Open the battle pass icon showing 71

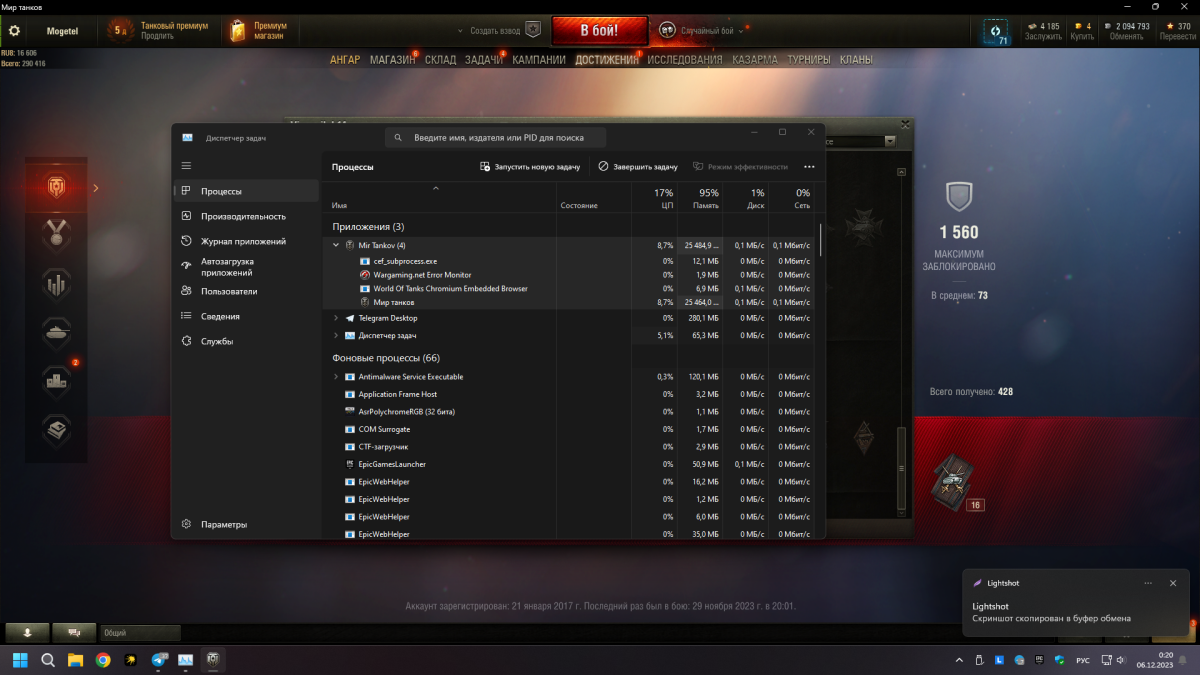[x=996, y=32]
